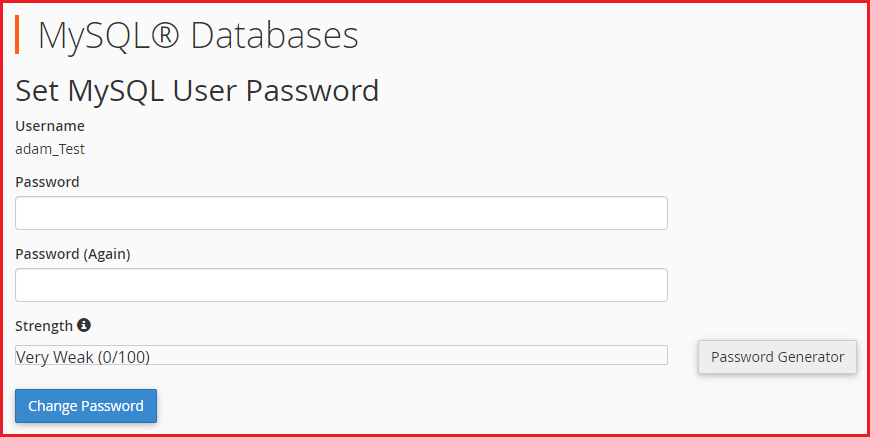The image size is (870, 437).
Task: Click the orange accent bar beside title
Action: tap(17, 34)
